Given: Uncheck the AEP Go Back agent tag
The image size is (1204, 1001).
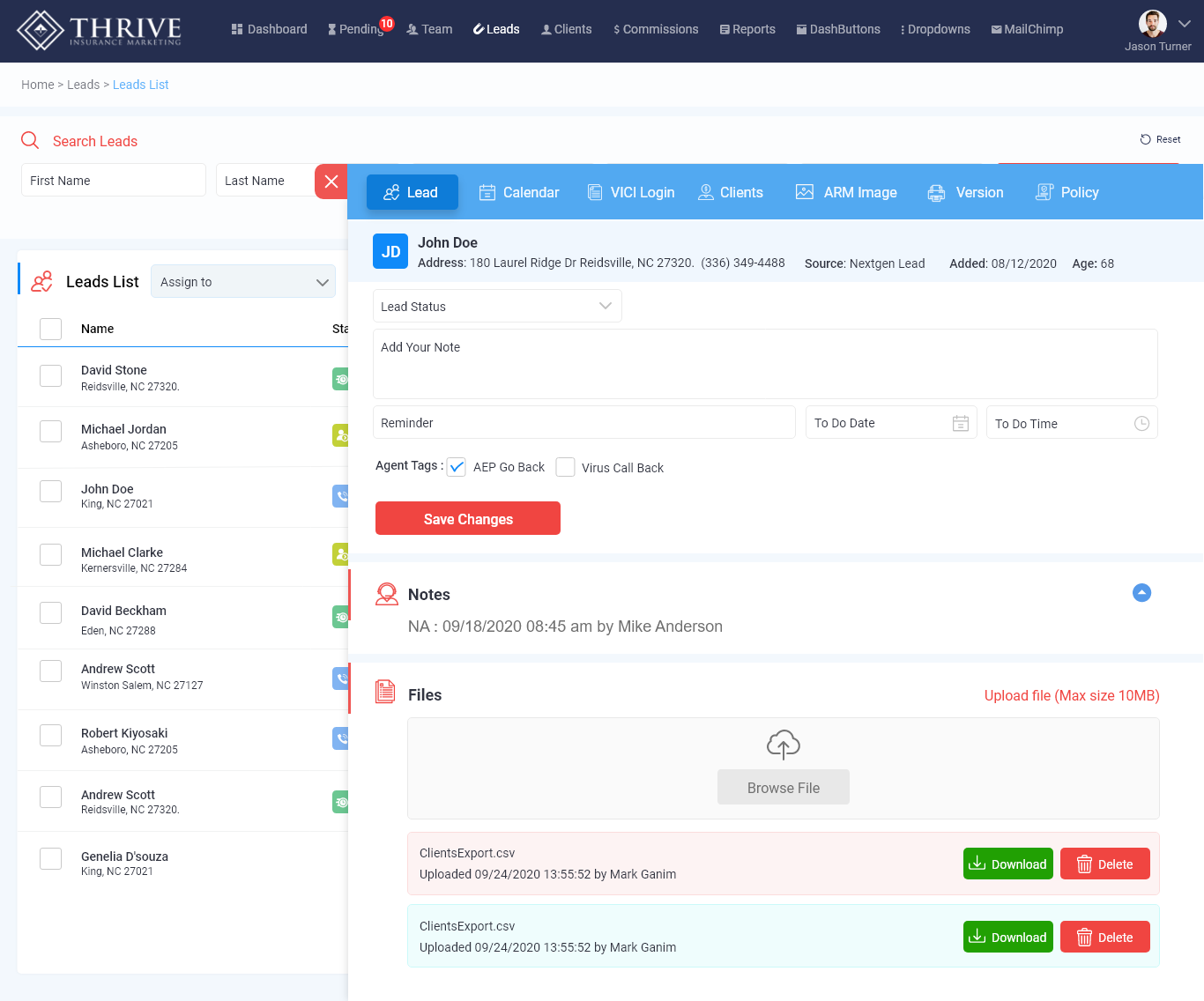Looking at the screenshot, I should coord(456,467).
